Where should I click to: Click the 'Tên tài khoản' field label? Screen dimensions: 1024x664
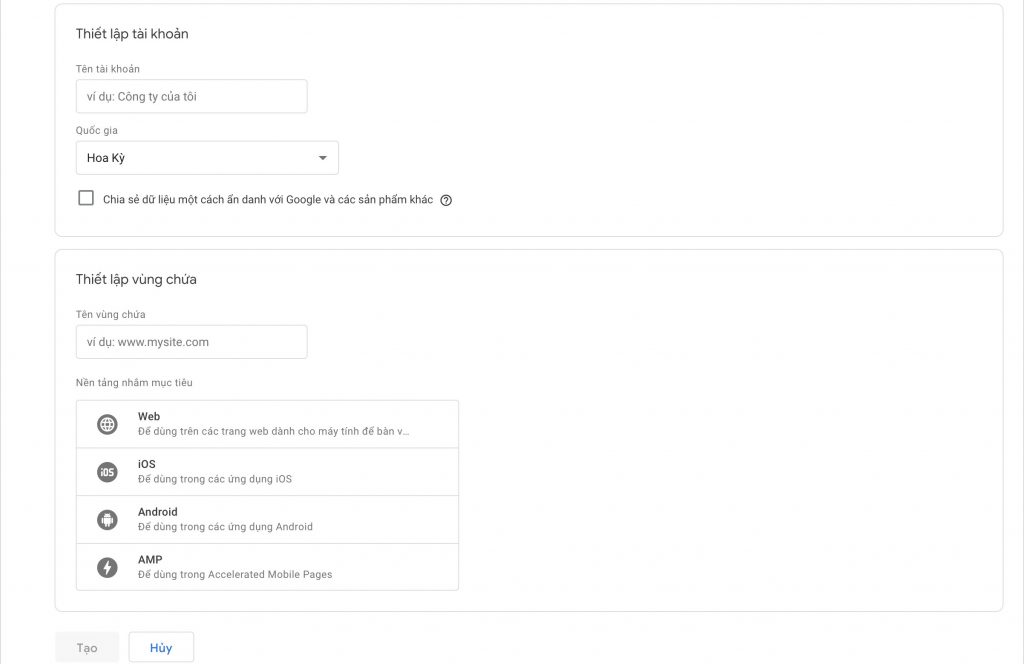pyautogui.click(x=108, y=69)
